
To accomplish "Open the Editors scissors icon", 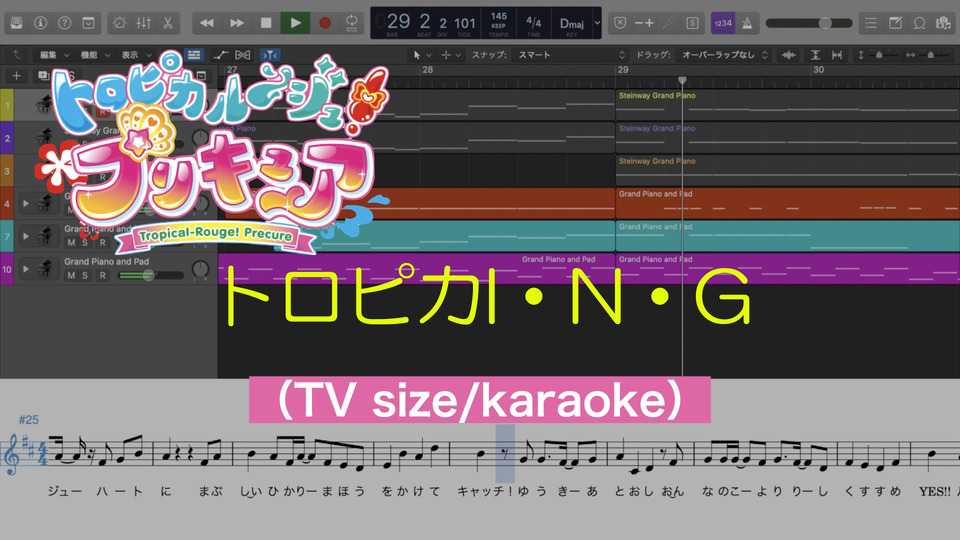I will click(x=167, y=23).
